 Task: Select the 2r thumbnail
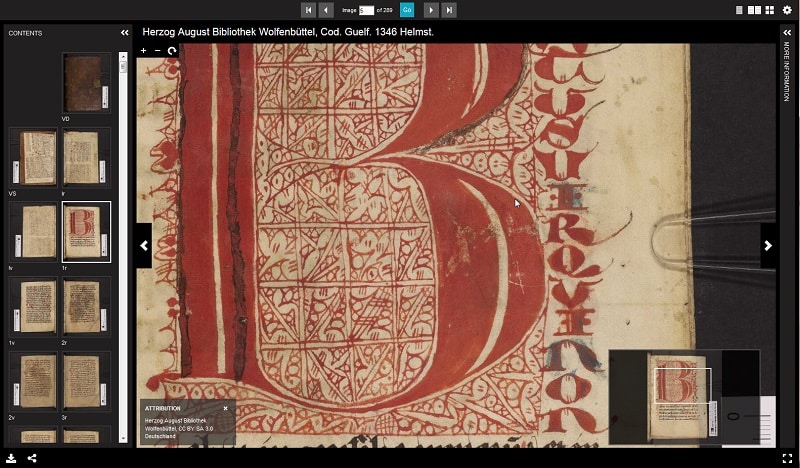[x=86, y=307]
